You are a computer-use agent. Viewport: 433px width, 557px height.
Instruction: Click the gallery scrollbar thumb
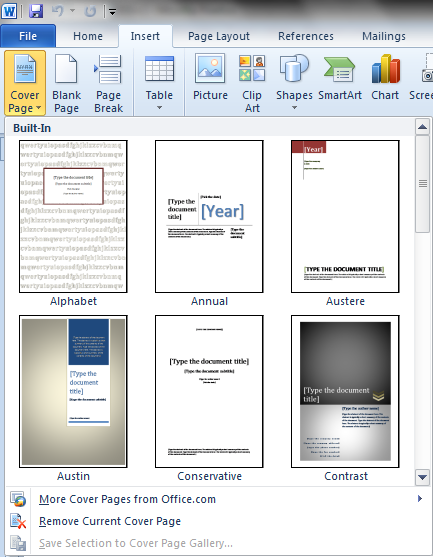422,184
